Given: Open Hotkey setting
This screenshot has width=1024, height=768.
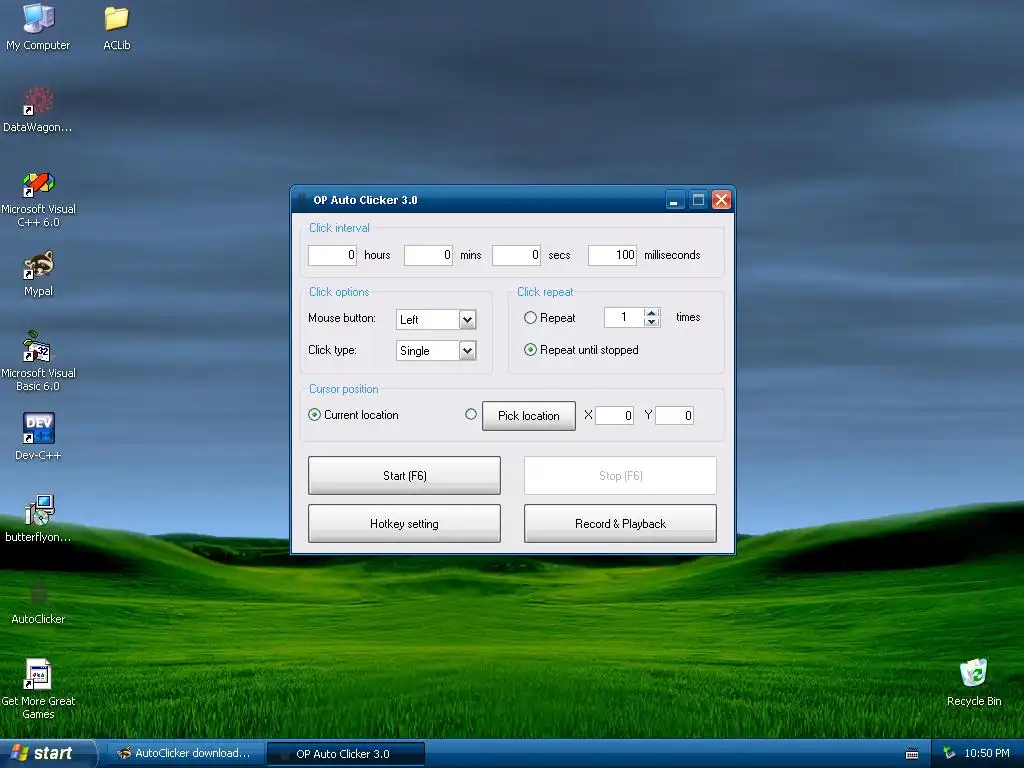Looking at the screenshot, I should tap(404, 524).
